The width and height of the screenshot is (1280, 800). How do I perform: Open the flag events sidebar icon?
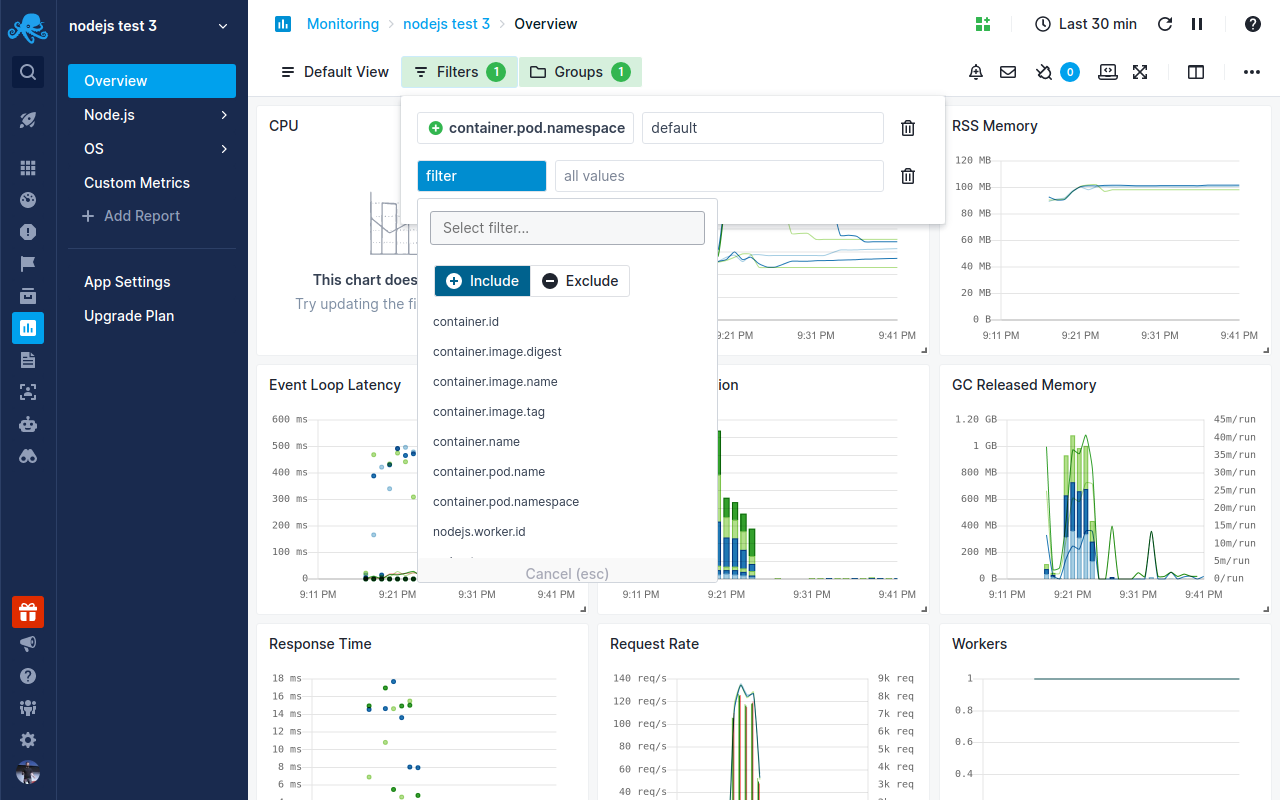click(x=28, y=264)
